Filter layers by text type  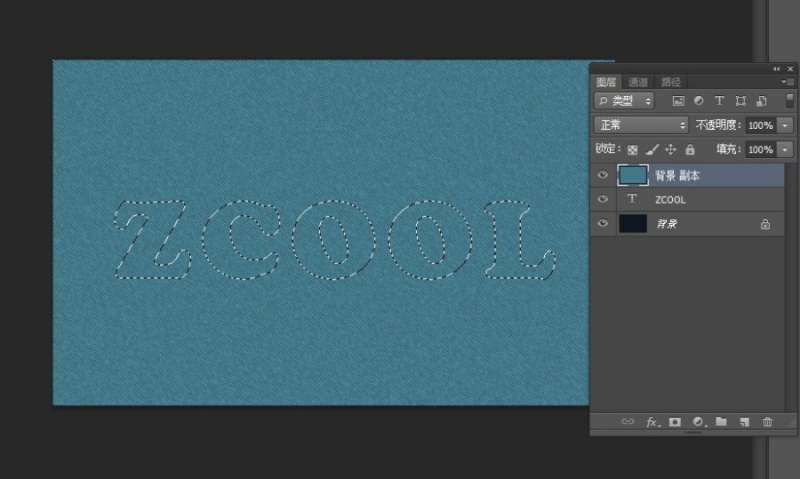tap(719, 101)
